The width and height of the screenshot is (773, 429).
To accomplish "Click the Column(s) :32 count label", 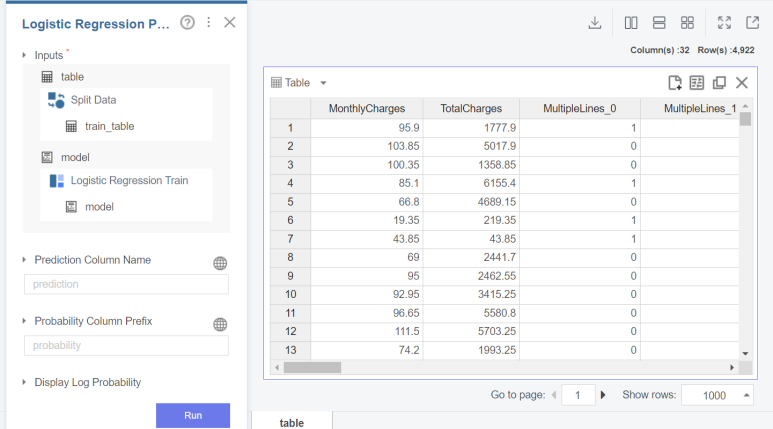I will pyautogui.click(x=660, y=50).
